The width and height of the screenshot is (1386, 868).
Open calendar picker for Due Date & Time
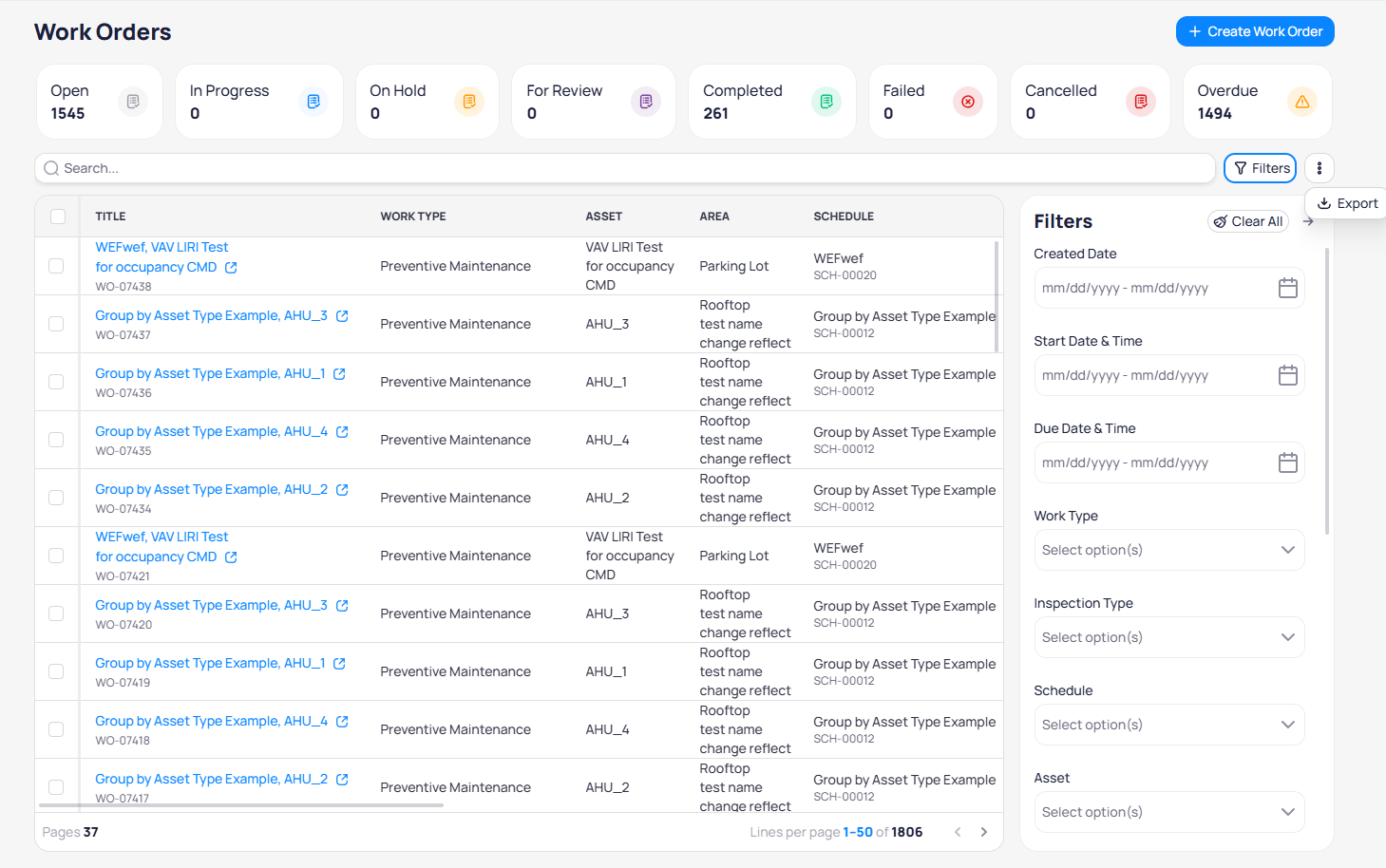pyautogui.click(x=1287, y=462)
